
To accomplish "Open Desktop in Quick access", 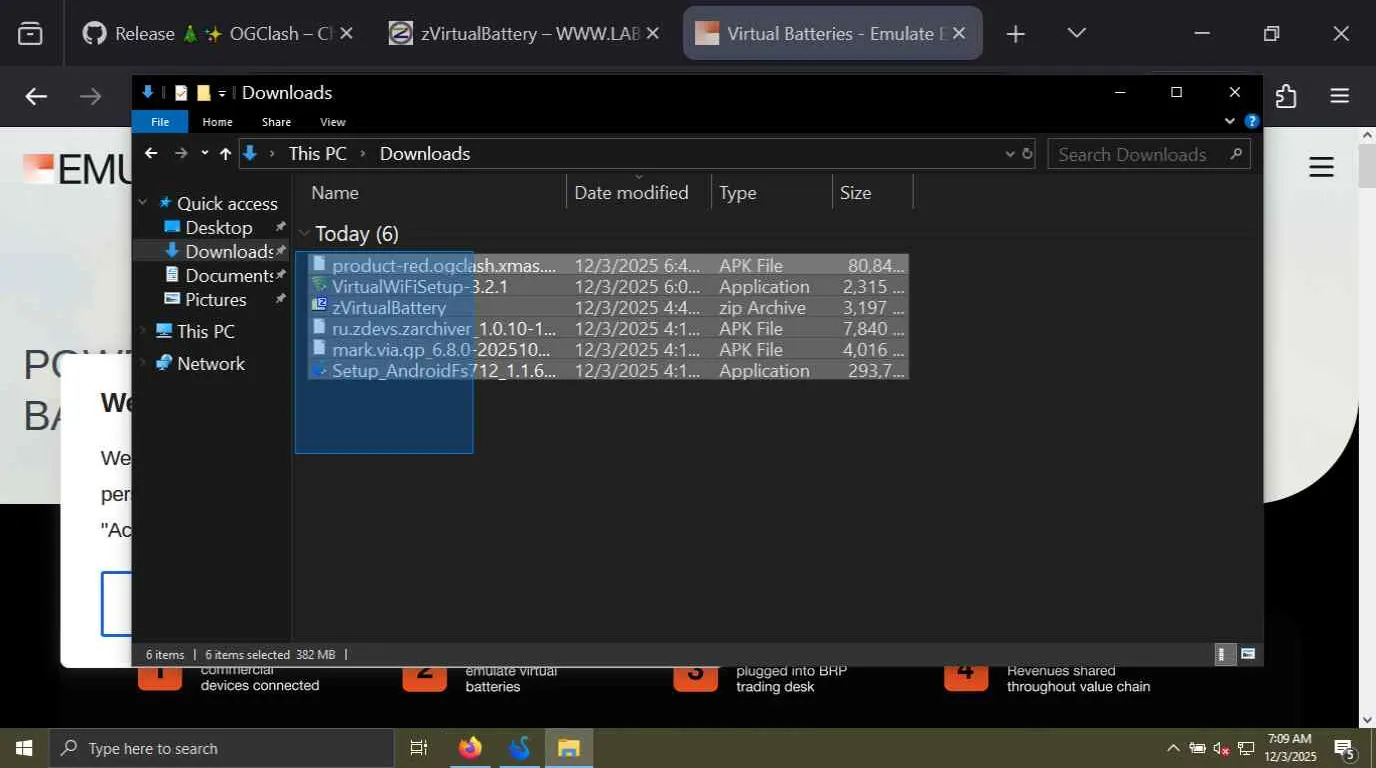I will pyautogui.click(x=218, y=227).
